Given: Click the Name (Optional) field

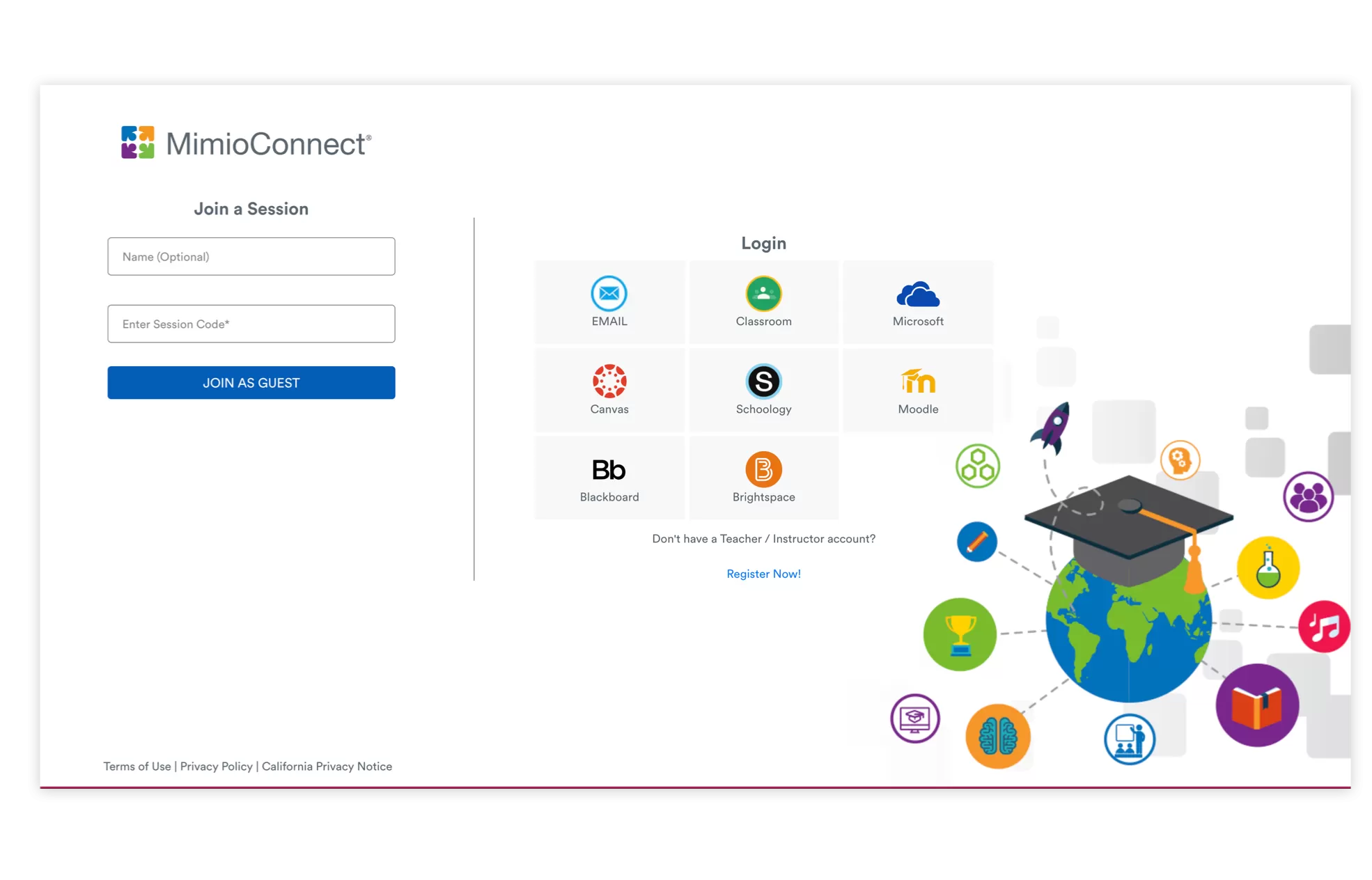Looking at the screenshot, I should [x=251, y=256].
